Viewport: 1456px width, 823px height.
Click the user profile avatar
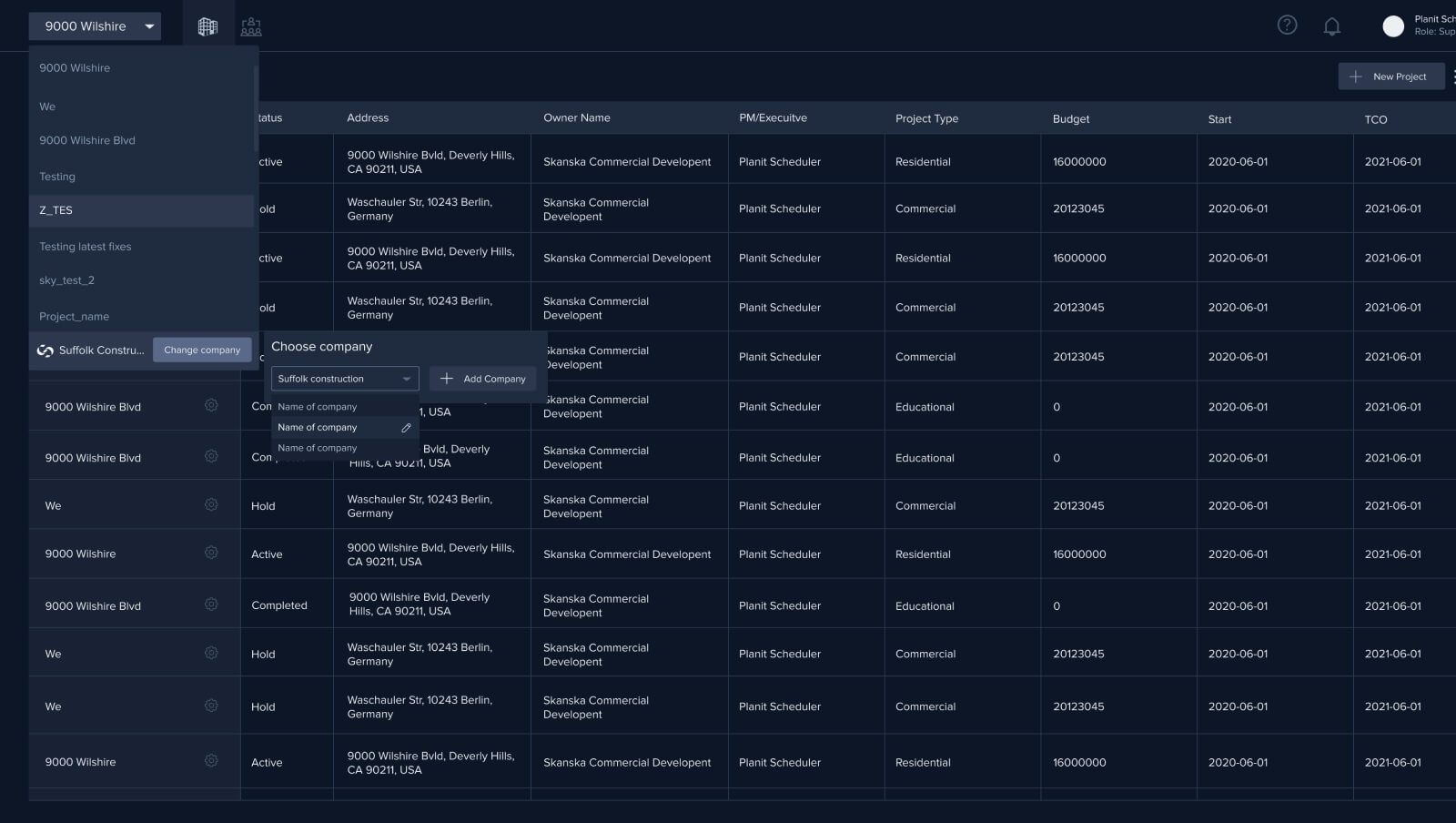1392,26
